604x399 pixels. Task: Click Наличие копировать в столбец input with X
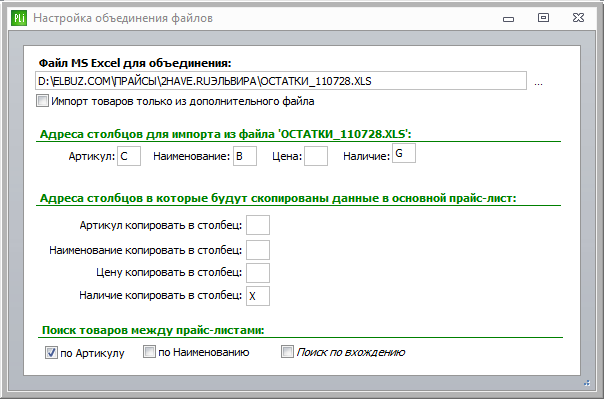pyautogui.click(x=258, y=296)
